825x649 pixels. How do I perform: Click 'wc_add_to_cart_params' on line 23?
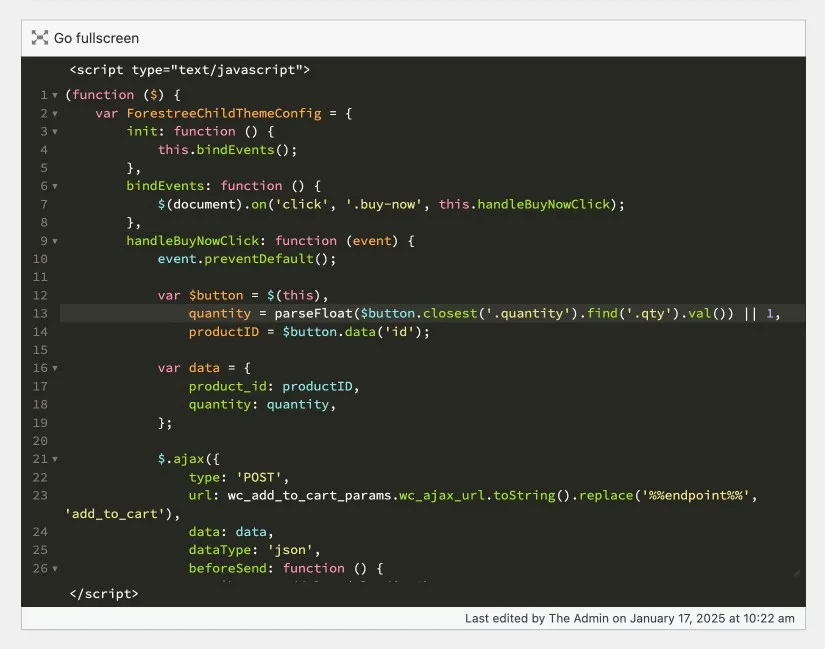coord(309,496)
